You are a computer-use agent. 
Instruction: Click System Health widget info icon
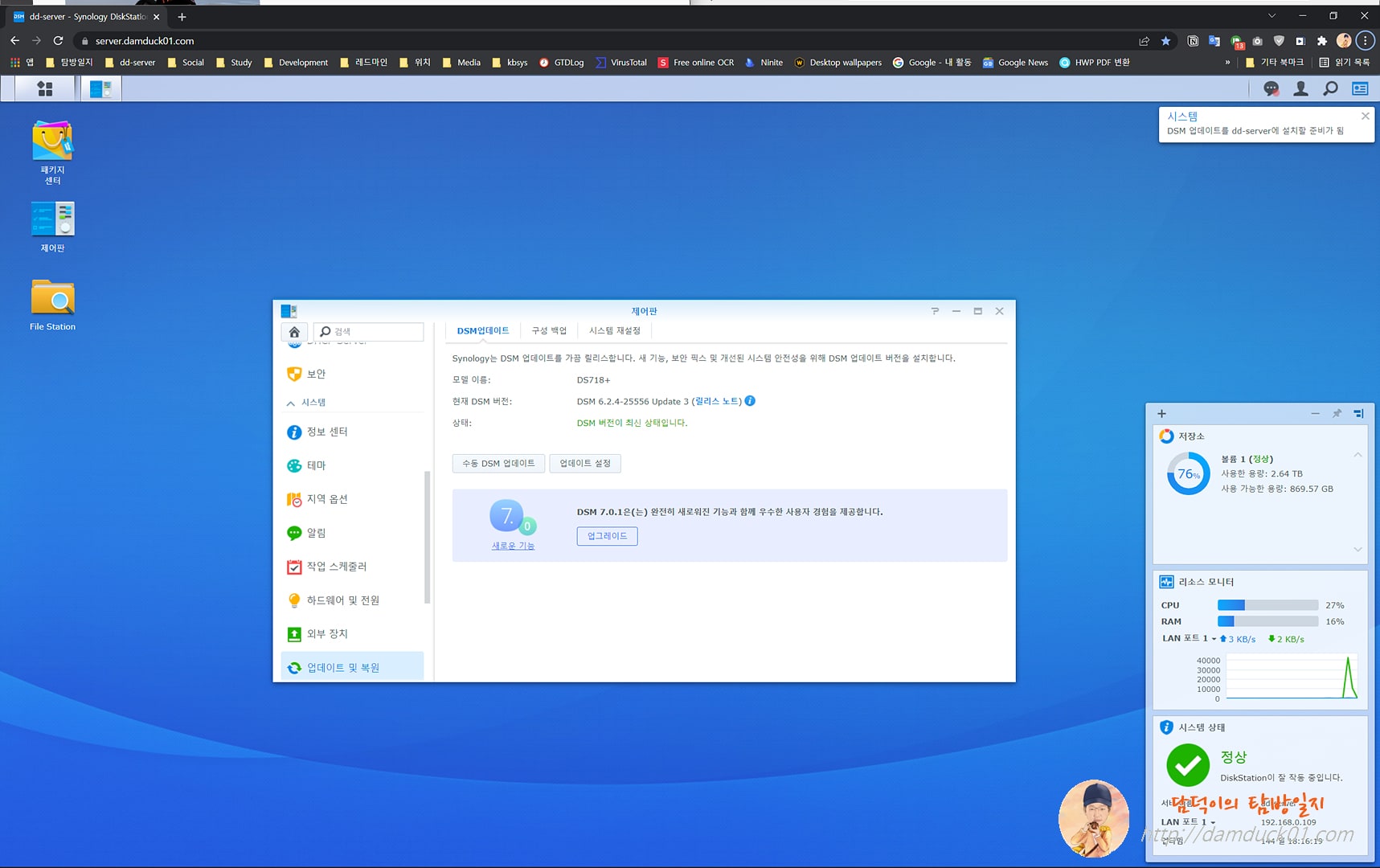pos(1166,727)
